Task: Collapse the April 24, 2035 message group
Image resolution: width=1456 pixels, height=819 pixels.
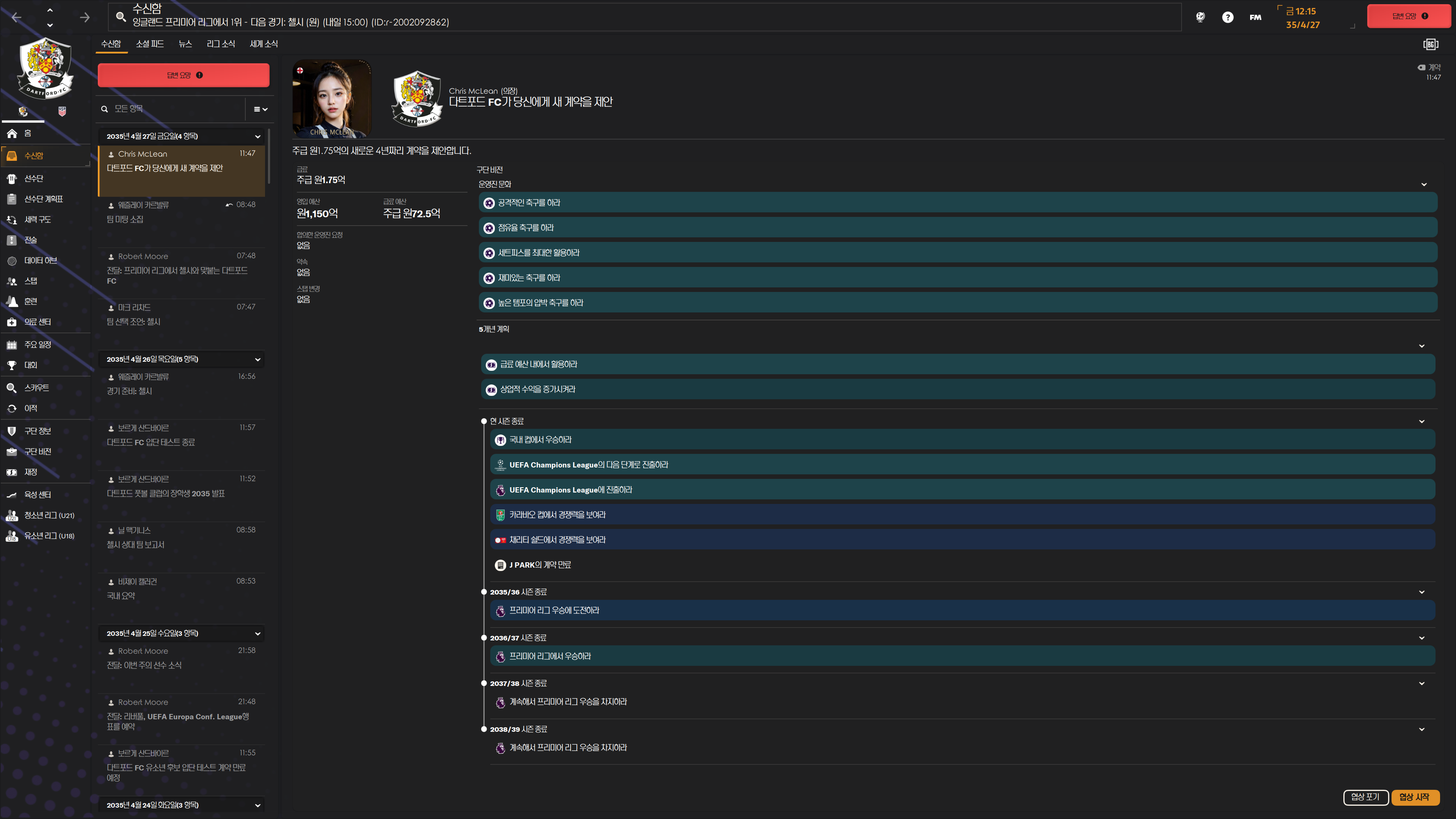Action: pyautogui.click(x=258, y=805)
